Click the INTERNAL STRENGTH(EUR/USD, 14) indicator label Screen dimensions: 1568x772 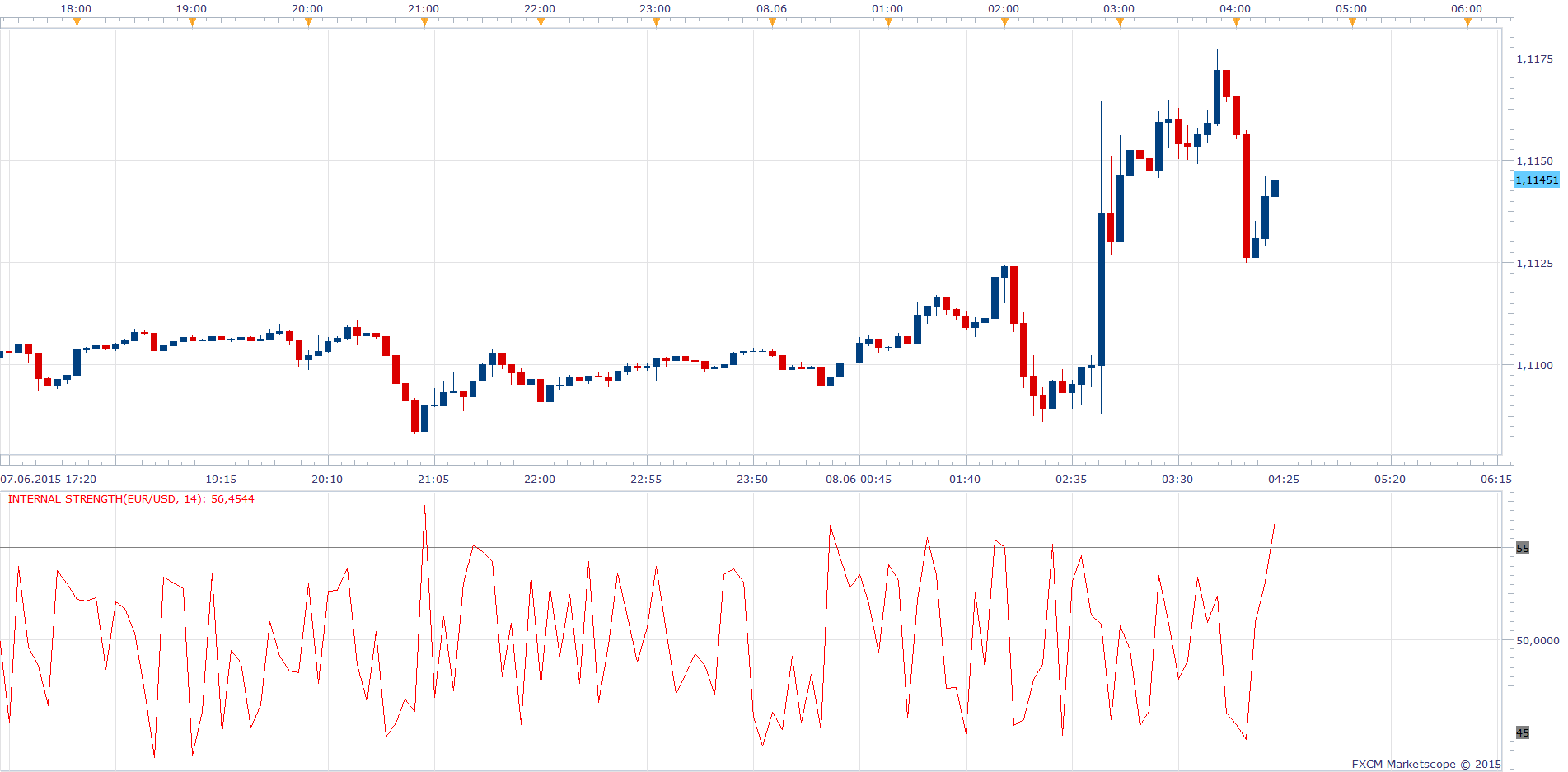tap(131, 499)
